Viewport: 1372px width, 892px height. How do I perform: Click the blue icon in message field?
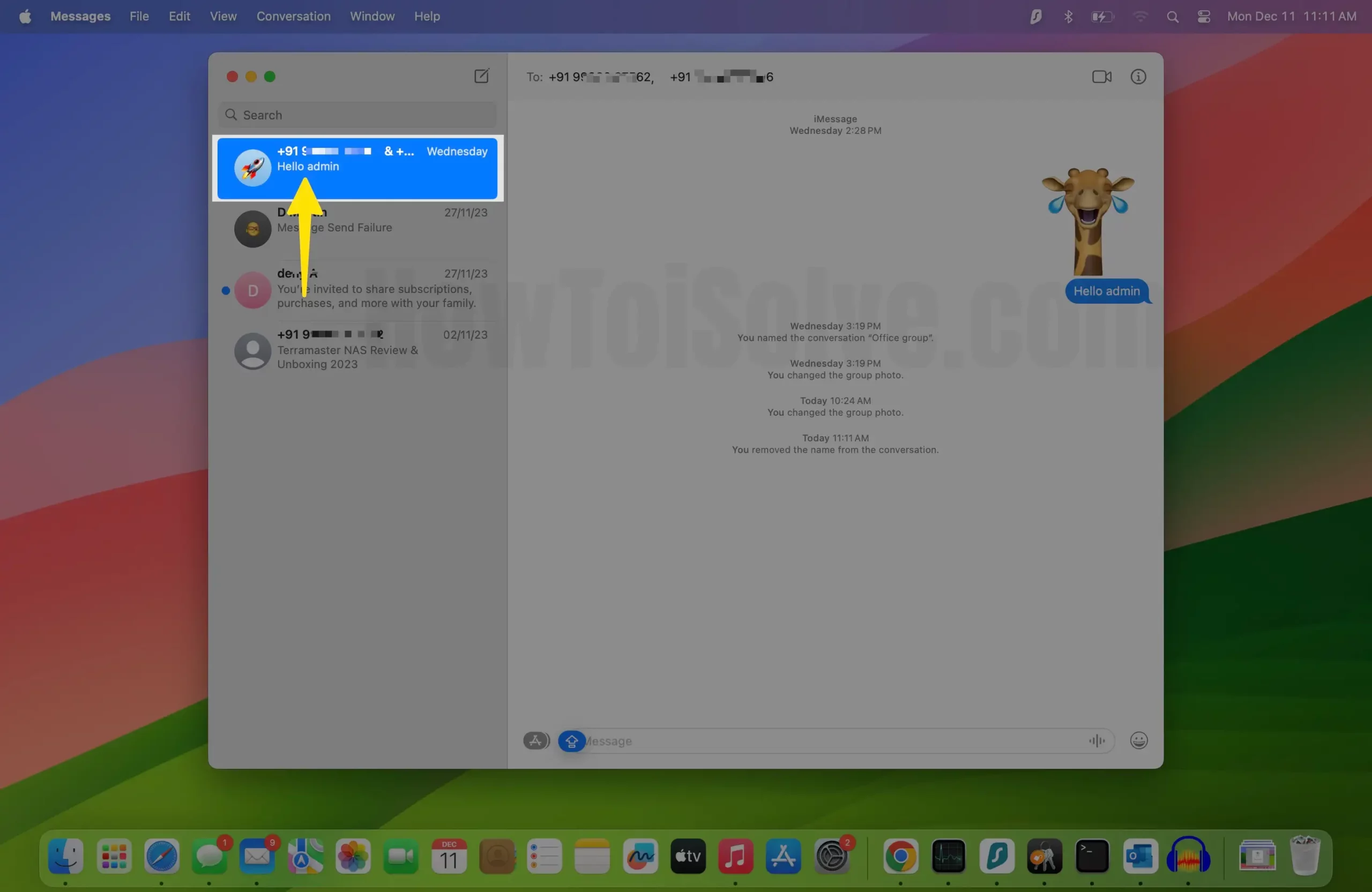[571, 741]
